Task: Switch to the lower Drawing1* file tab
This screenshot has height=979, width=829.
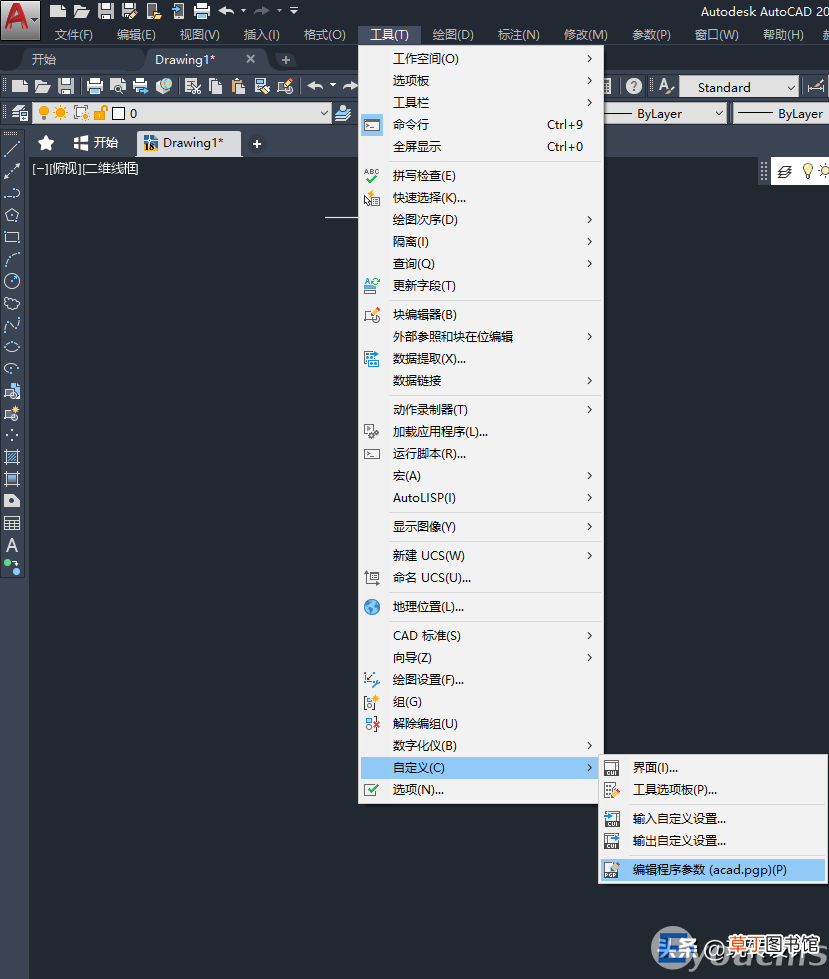Action: (189, 143)
